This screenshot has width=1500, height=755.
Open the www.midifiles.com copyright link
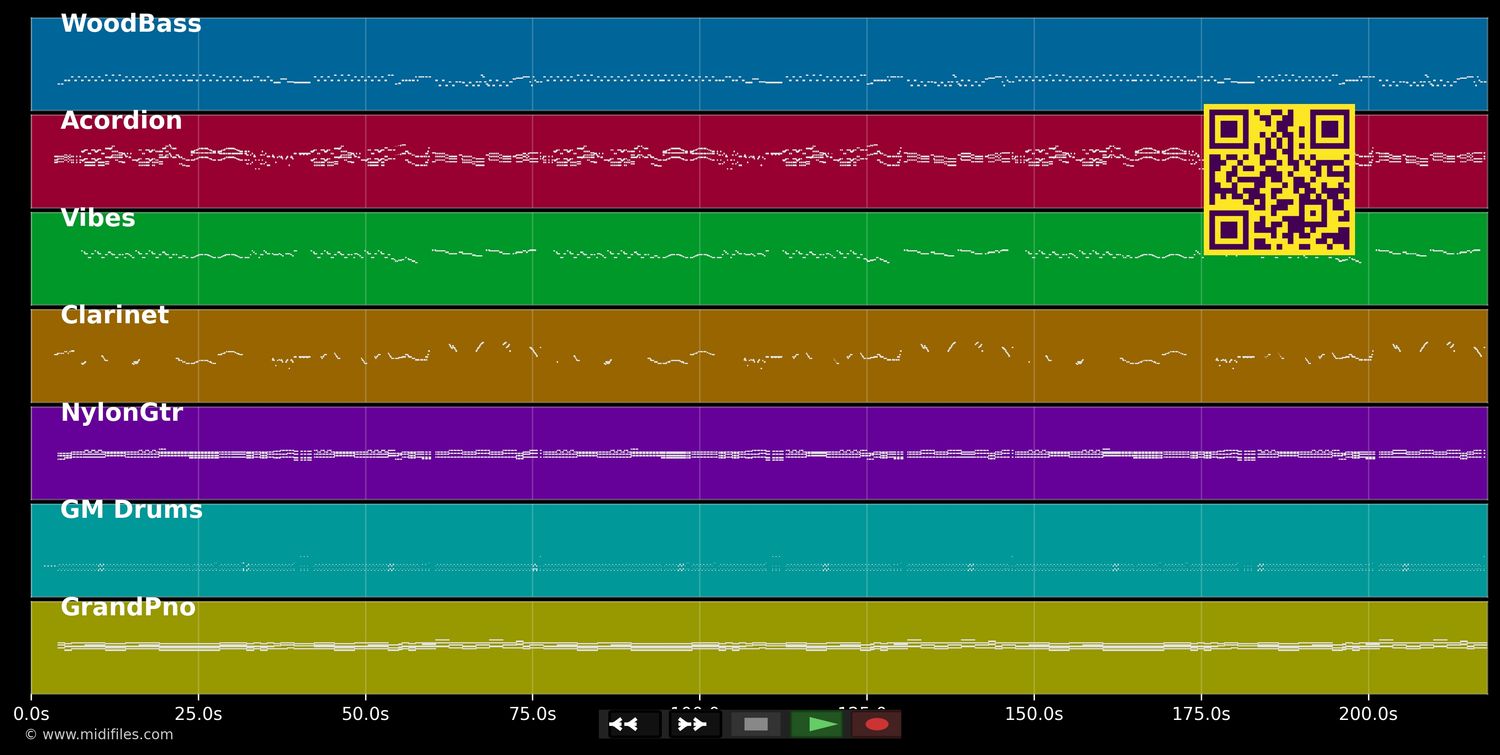(98, 735)
